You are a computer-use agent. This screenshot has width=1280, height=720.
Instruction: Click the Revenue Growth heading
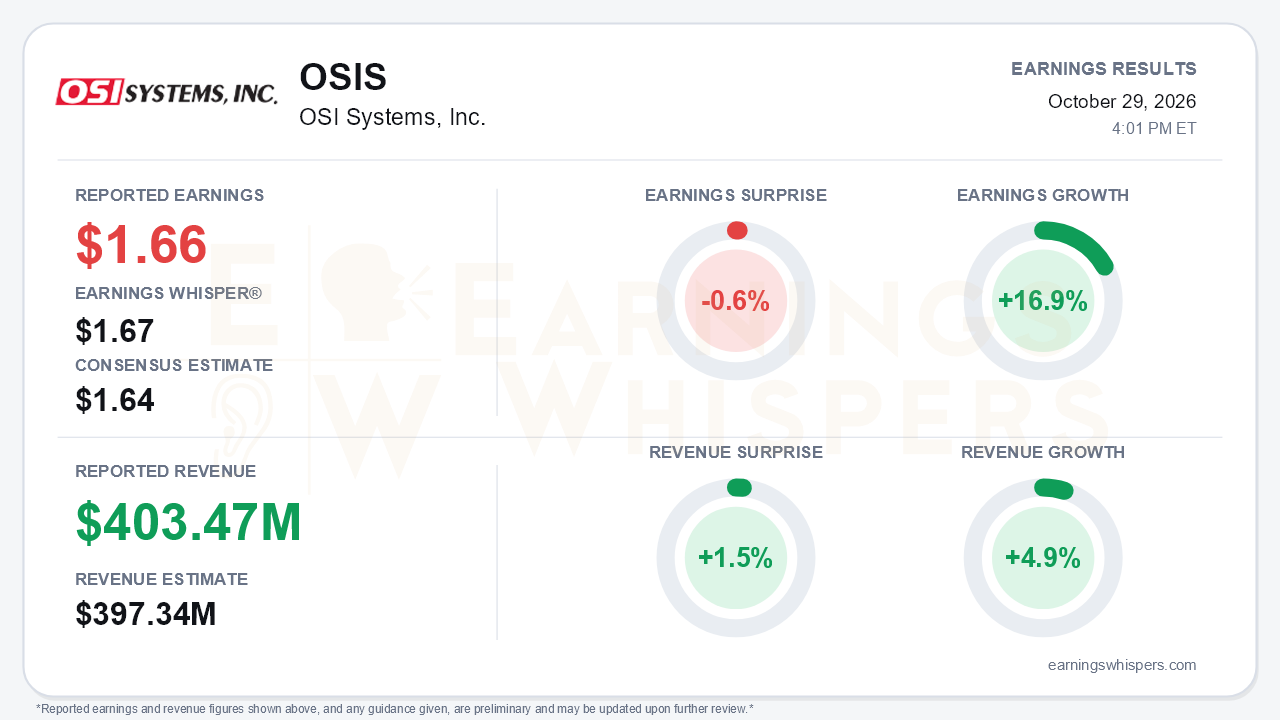point(1043,452)
